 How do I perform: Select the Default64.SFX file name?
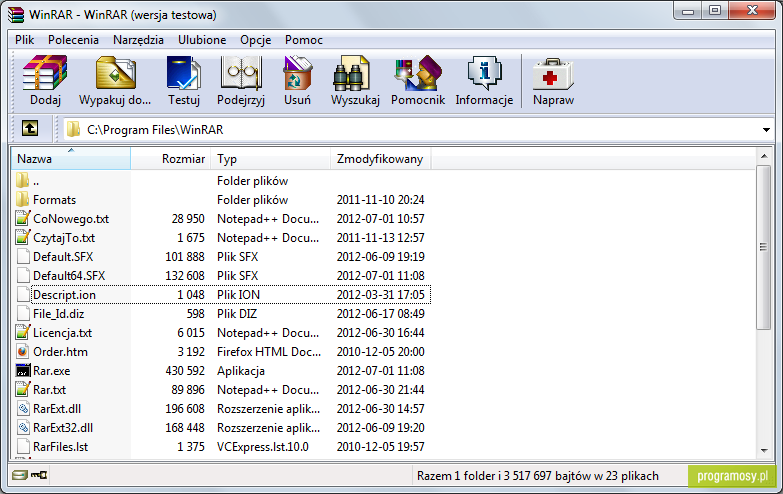click(x=69, y=276)
